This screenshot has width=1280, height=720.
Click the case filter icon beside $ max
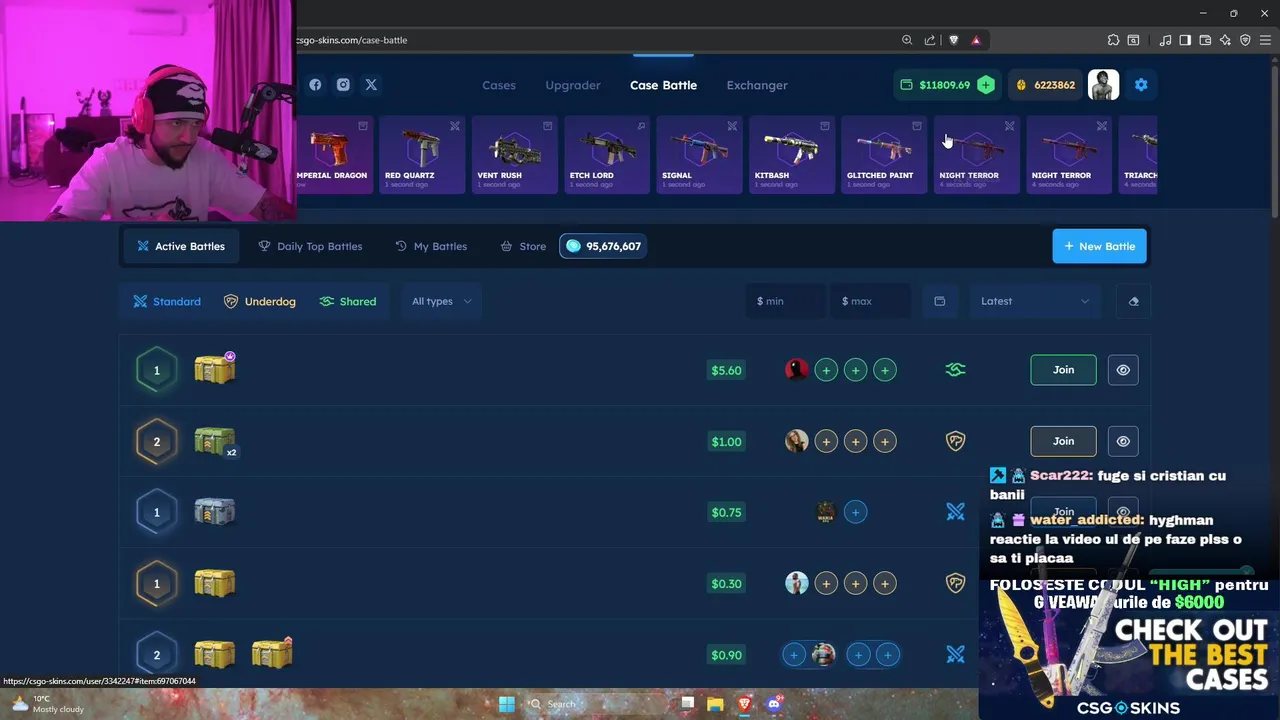coord(939,301)
